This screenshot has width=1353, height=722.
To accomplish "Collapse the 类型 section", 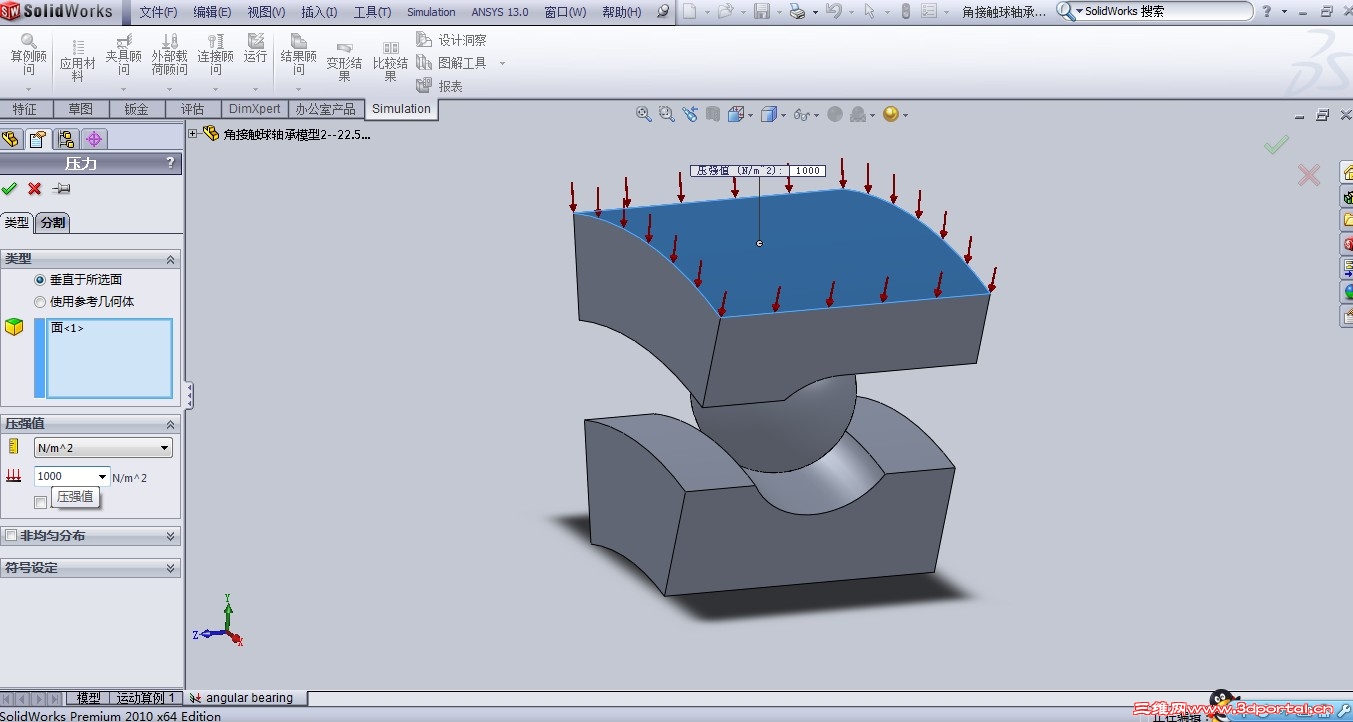I will pos(170,259).
